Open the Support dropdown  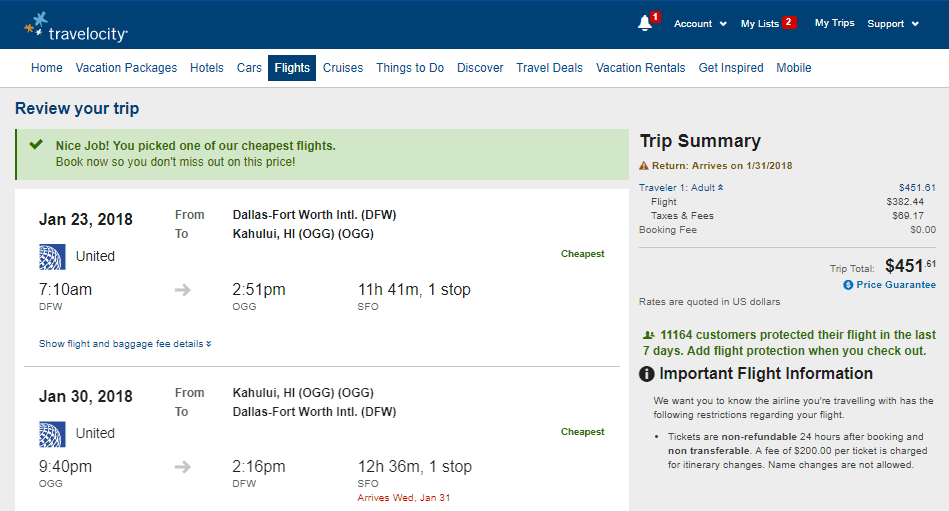pyautogui.click(x=893, y=24)
